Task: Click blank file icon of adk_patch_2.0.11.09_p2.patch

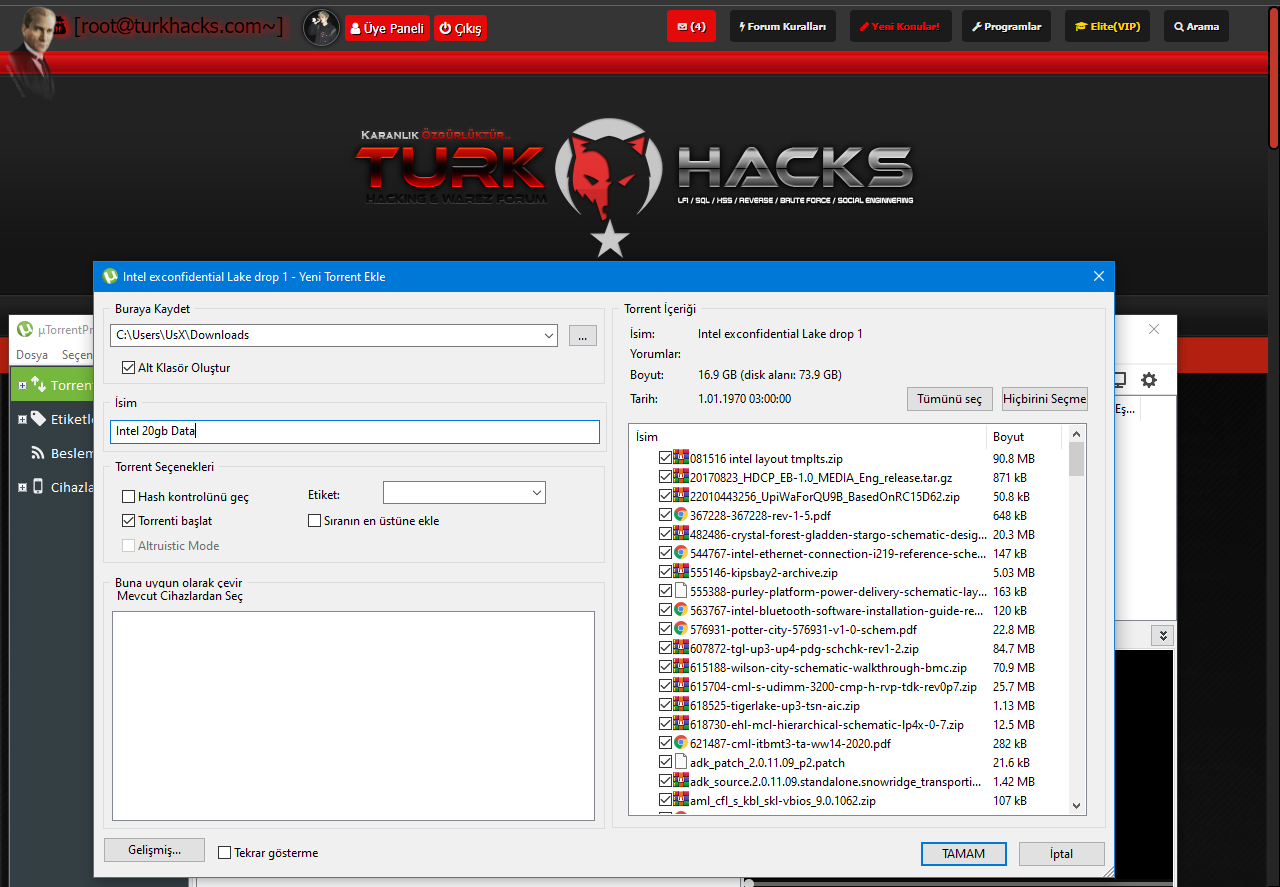Action: click(681, 762)
